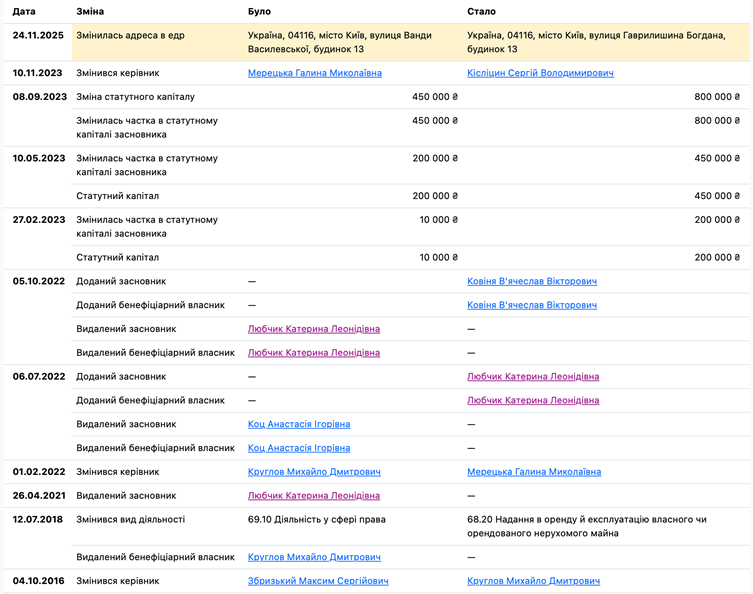753x594 pixels.
Task: Click the Дата column header
Action: [24, 11]
